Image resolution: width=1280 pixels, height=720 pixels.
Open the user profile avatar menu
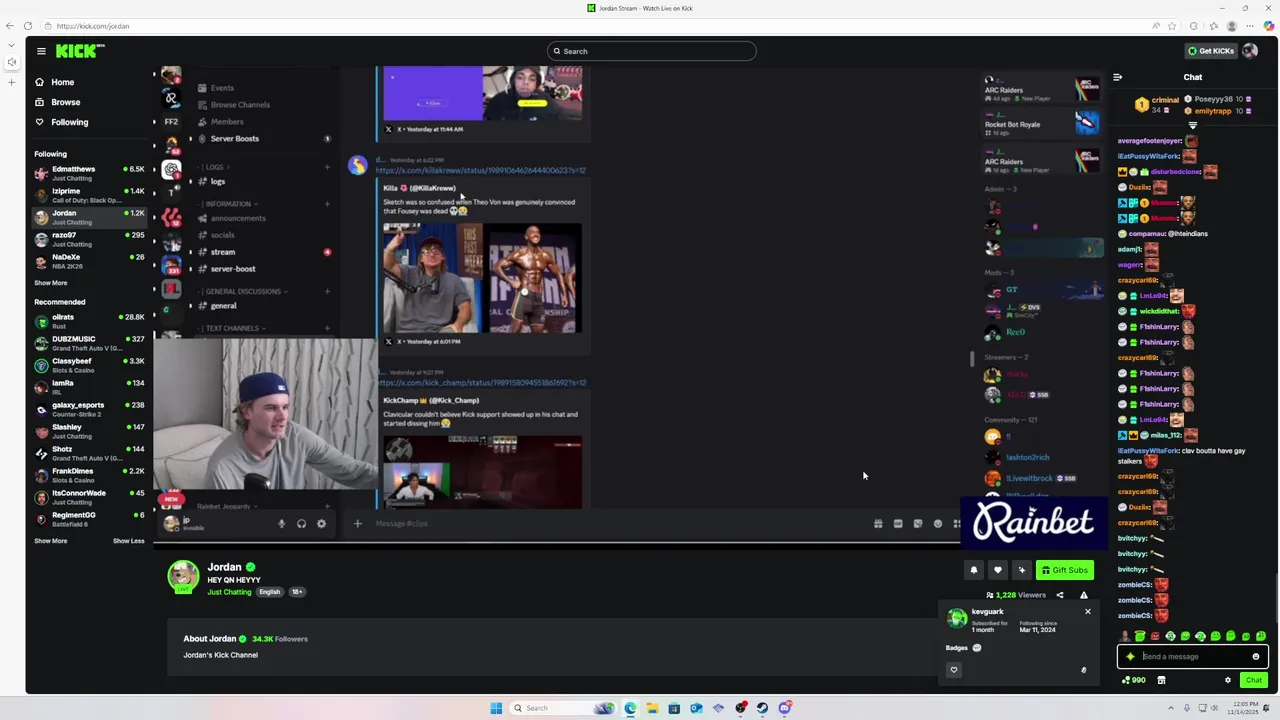coord(1250,51)
